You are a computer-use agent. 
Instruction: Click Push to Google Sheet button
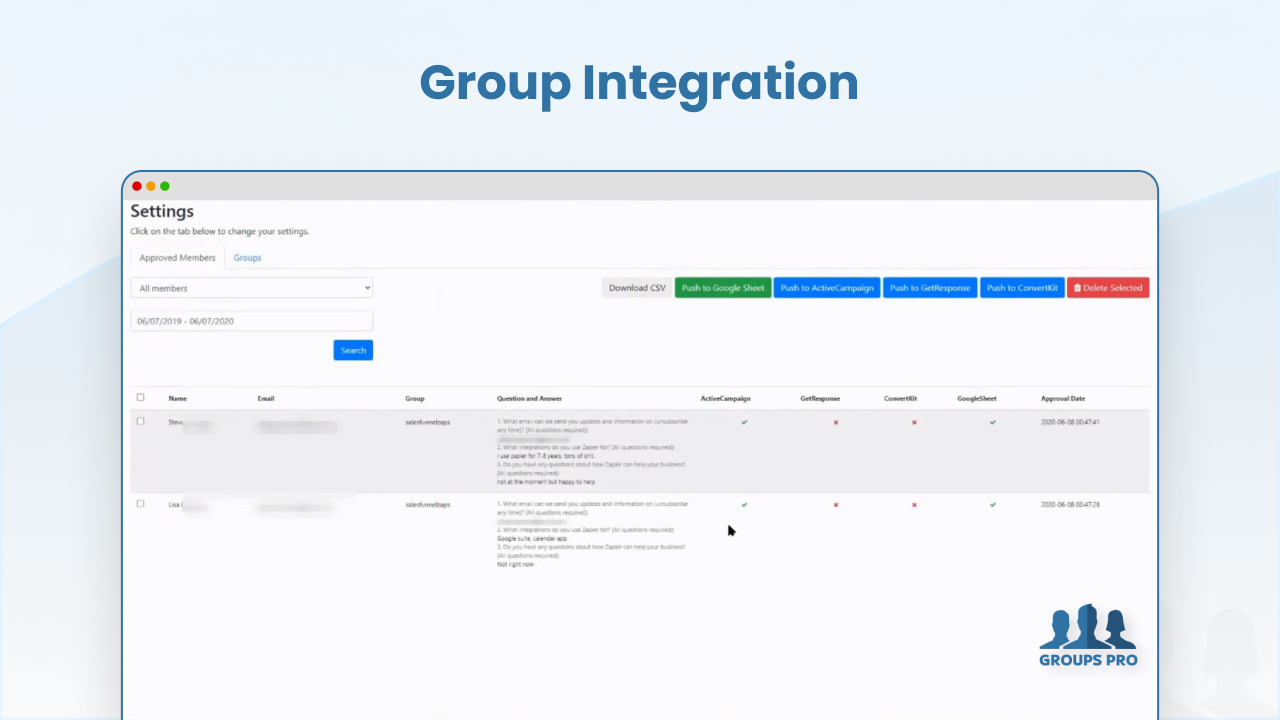(x=722, y=288)
